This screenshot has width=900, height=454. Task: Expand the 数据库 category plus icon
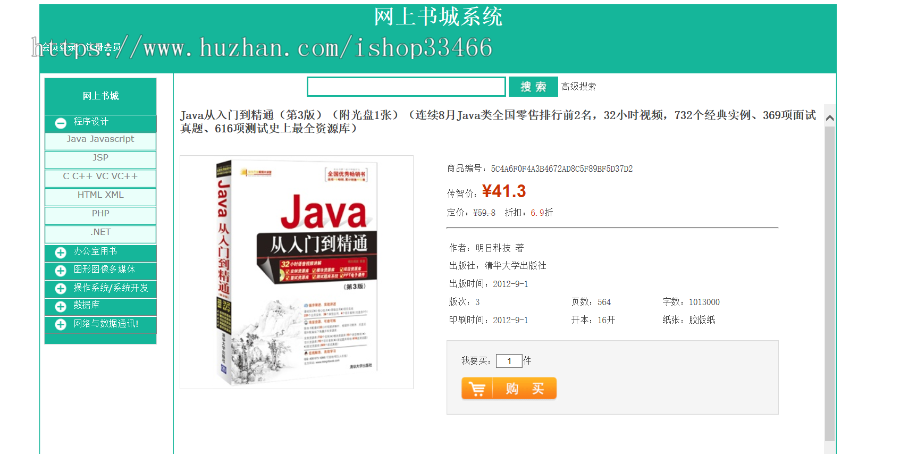click(60, 306)
